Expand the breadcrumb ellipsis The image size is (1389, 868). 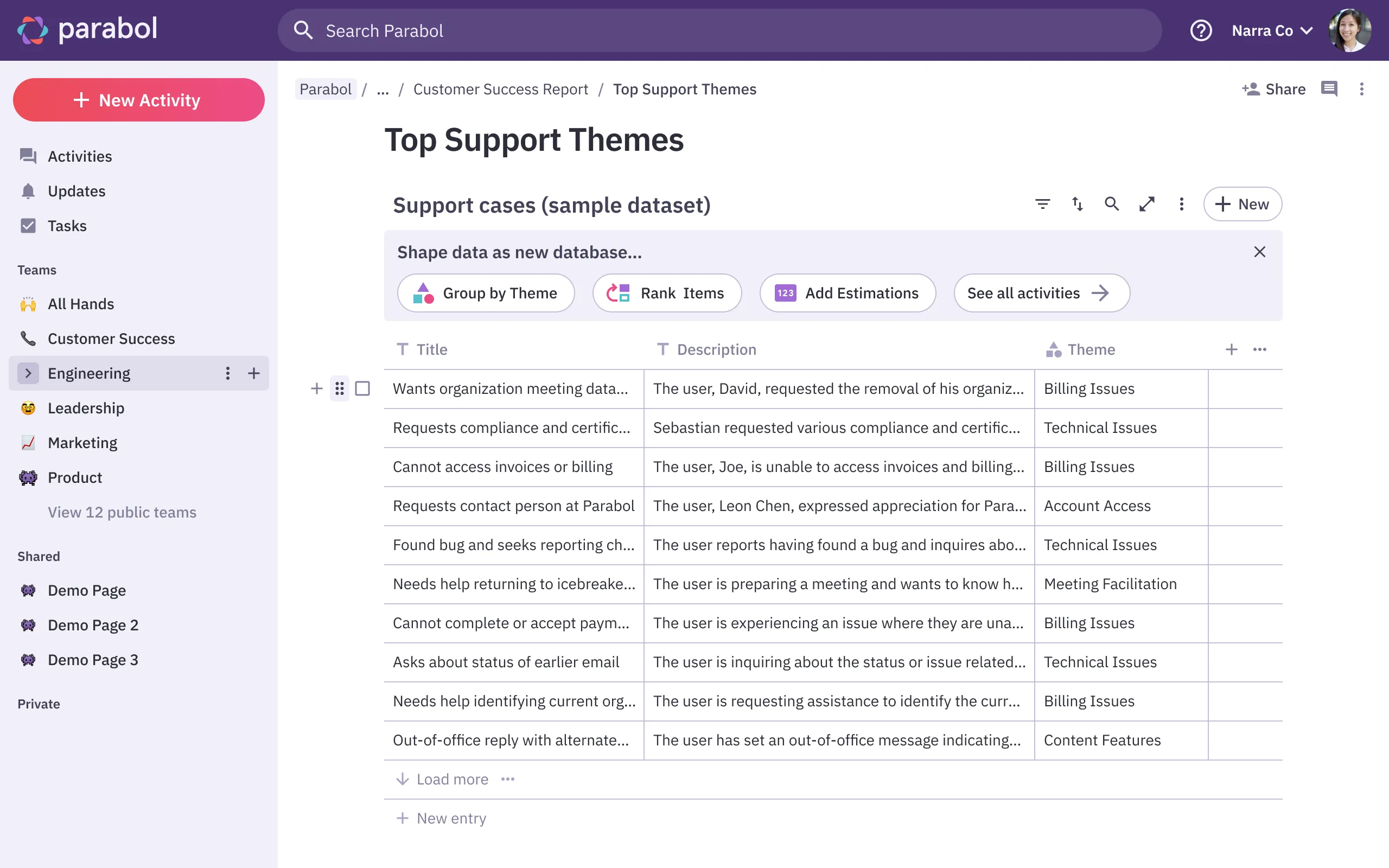[x=383, y=89]
